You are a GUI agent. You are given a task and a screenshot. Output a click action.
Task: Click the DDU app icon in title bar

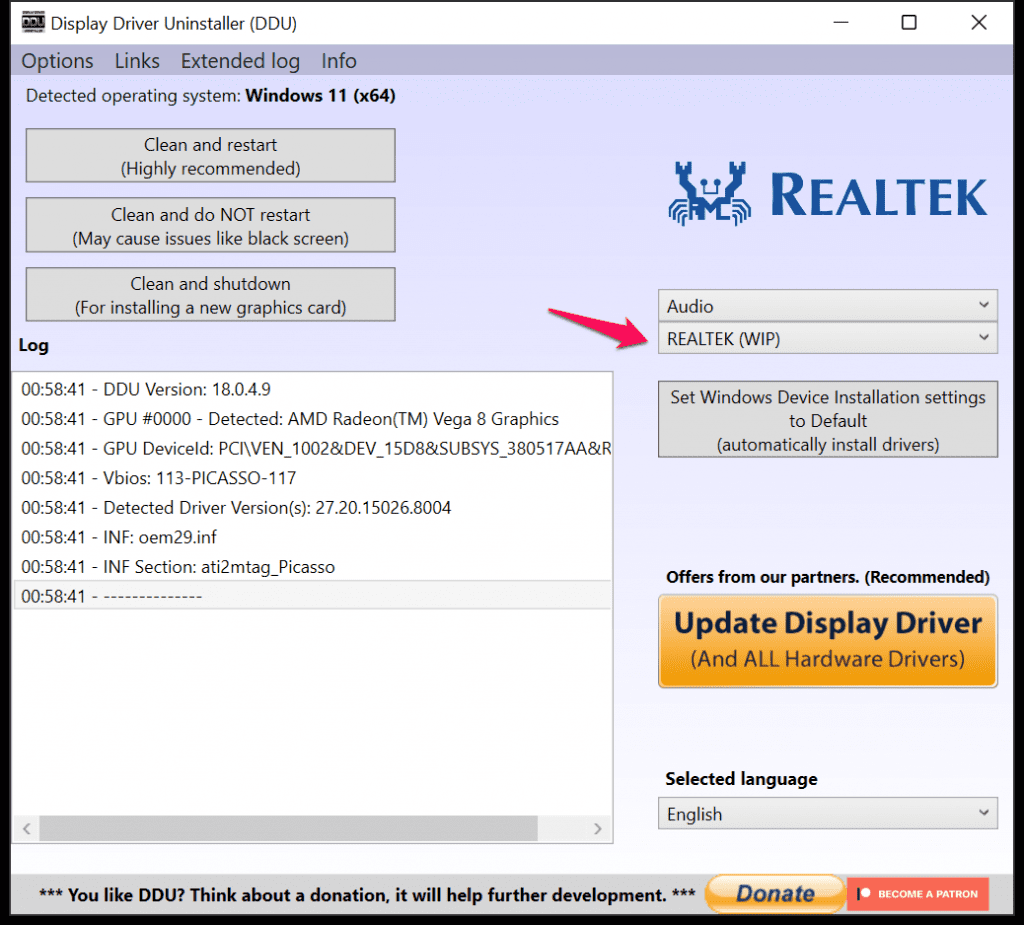(33, 22)
